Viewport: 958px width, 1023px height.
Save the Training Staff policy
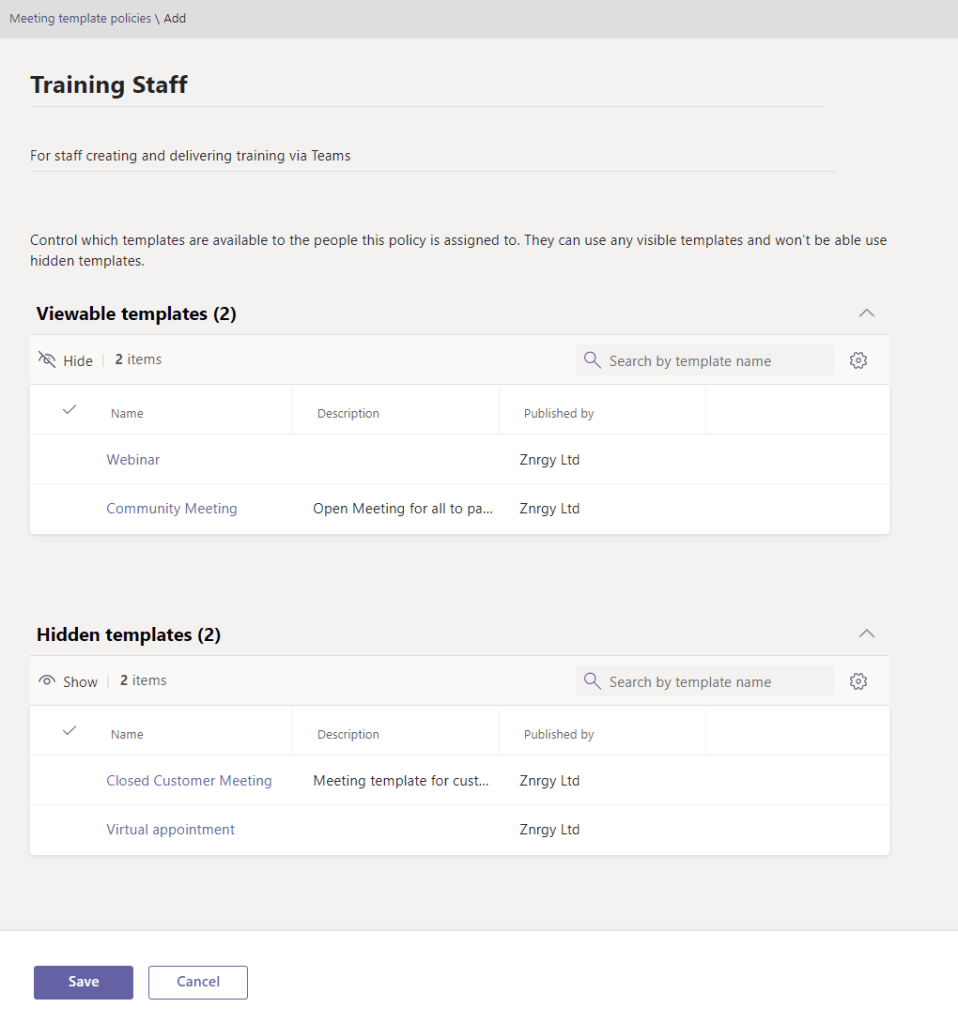83,982
